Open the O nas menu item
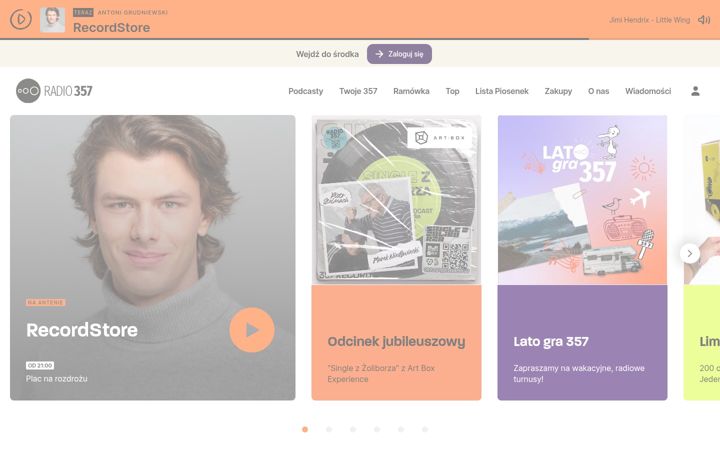 (x=599, y=91)
